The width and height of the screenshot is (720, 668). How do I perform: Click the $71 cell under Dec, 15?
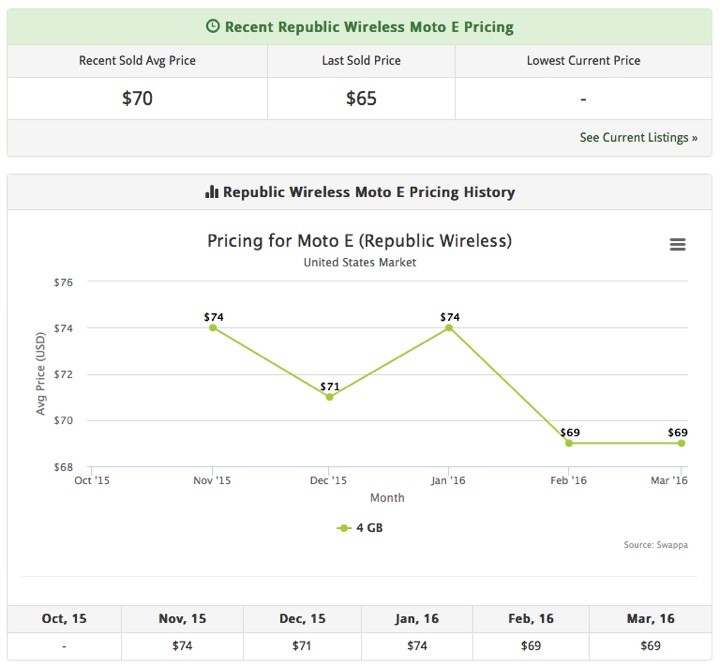tap(302, 646)
